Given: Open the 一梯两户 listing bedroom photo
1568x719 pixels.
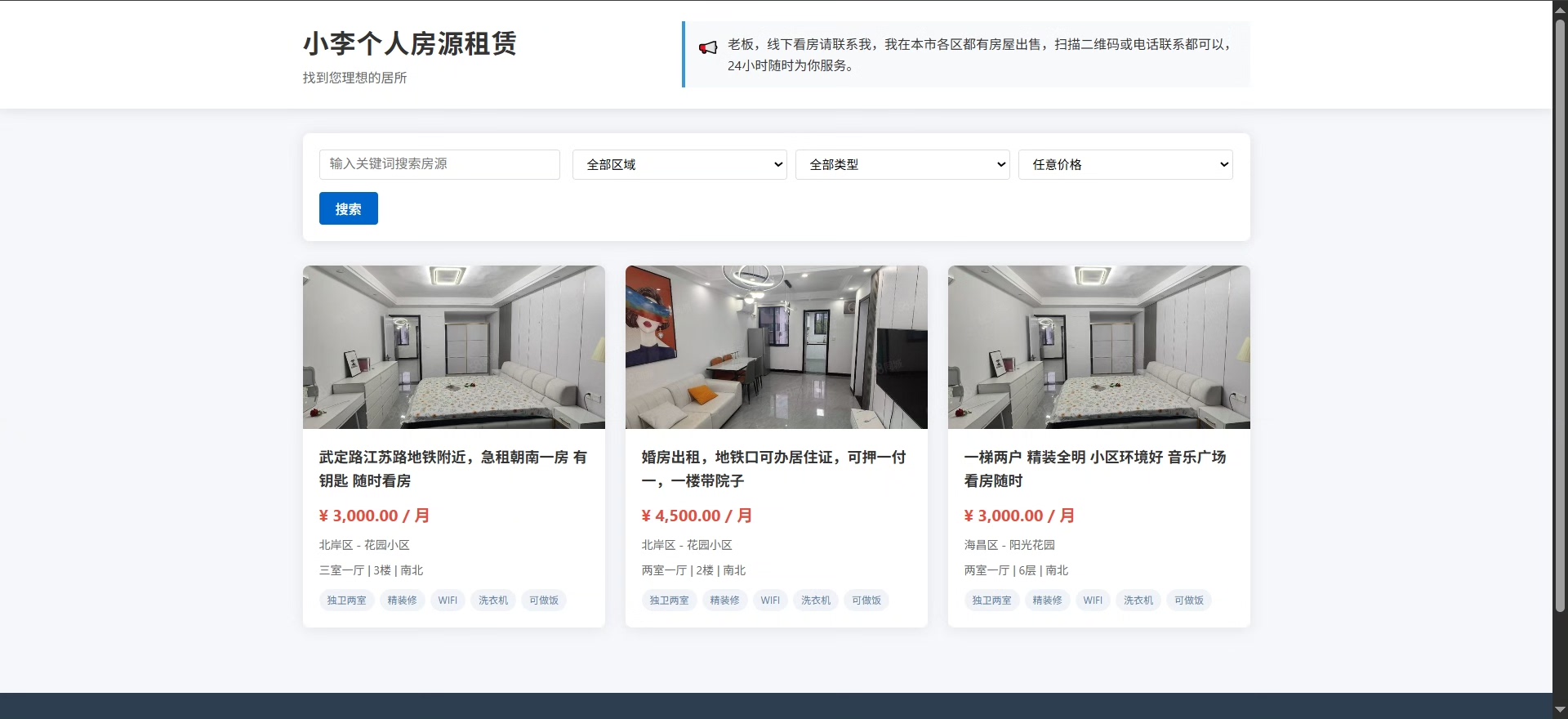Looking at the screenshot, I should (x=1099, y=347).
